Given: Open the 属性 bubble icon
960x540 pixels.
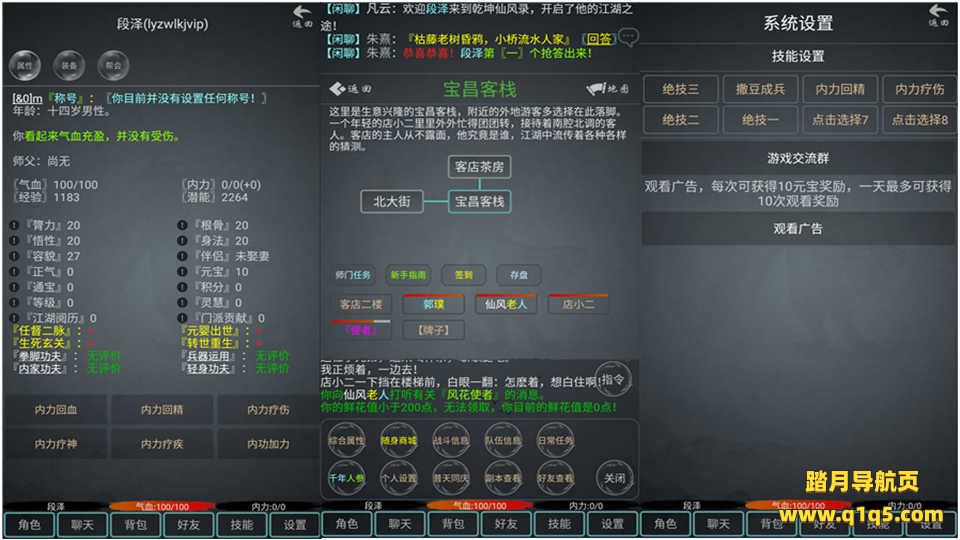Looking at the screenshot, I should point(24,64).
